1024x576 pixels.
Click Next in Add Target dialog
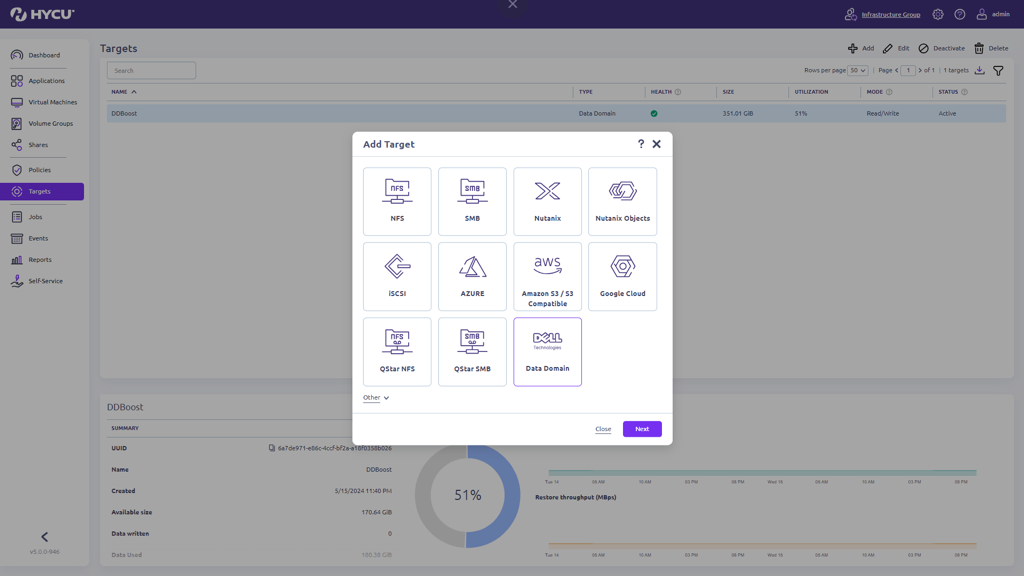(x=642, y=429)
